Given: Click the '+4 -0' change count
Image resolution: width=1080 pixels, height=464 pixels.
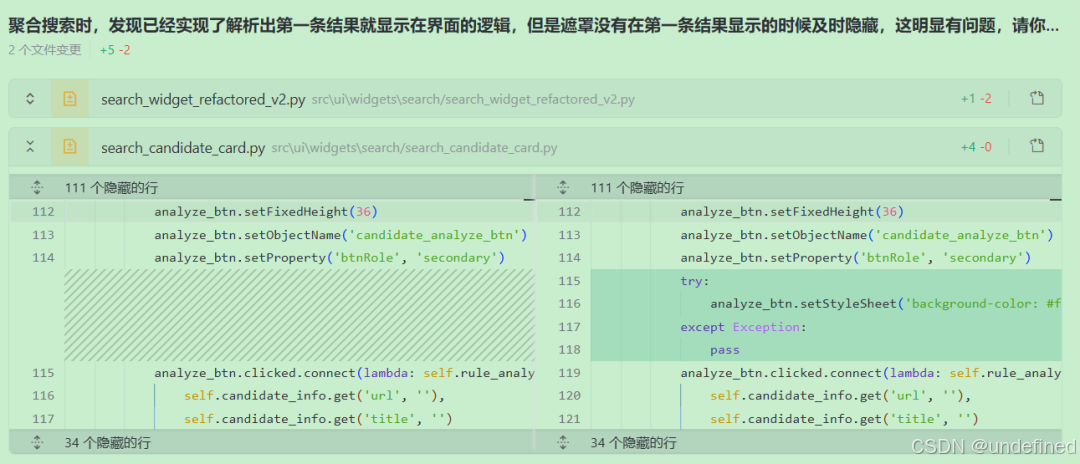Looking at the screenshot, I should pyautogui.click(x=976, y=147).
